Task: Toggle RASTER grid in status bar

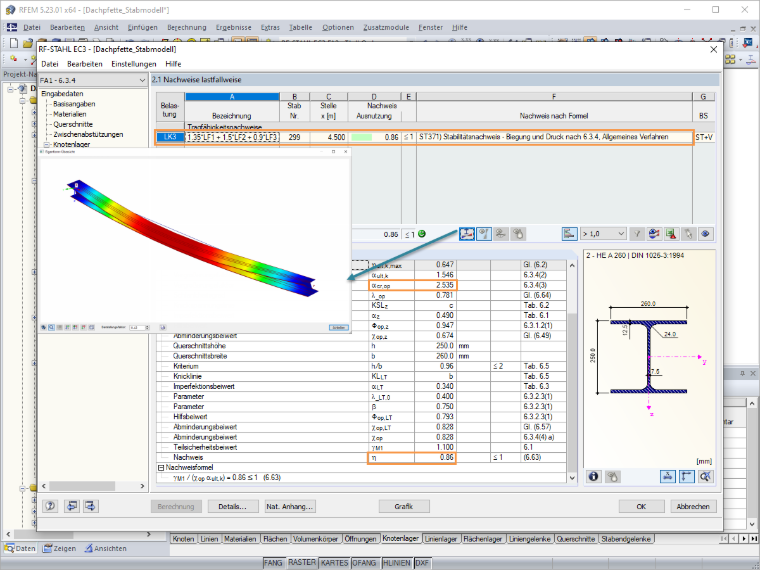Action: 301,563
